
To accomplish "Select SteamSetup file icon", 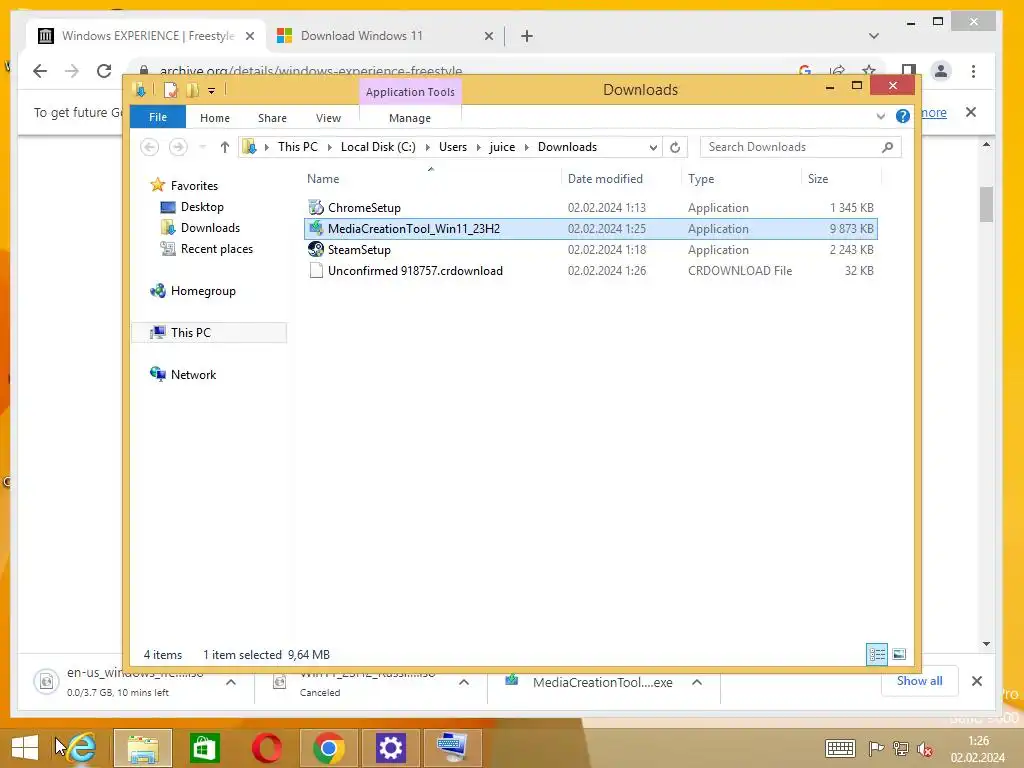I will click(315, 249).
